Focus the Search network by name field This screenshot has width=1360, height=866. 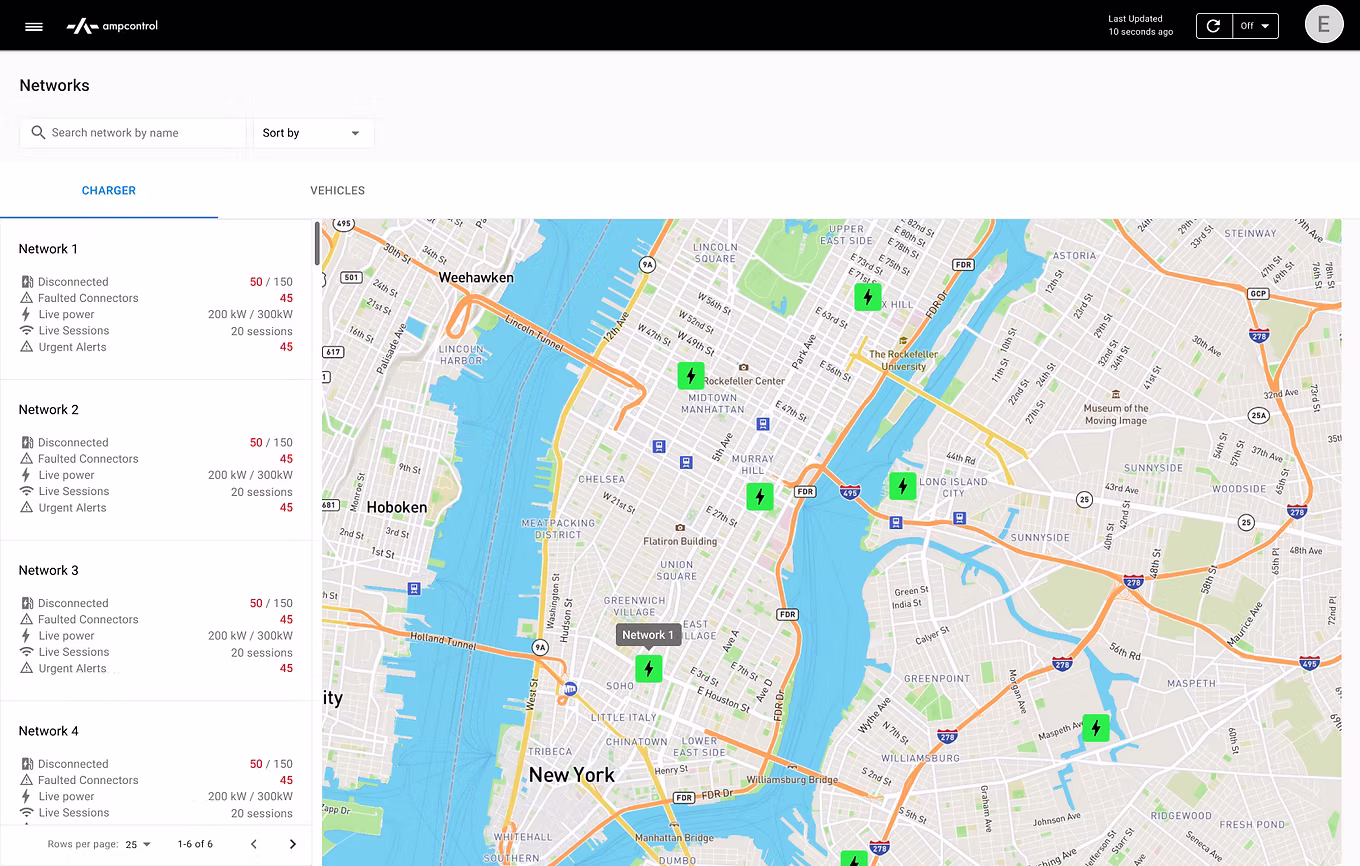tap(133, 133)
